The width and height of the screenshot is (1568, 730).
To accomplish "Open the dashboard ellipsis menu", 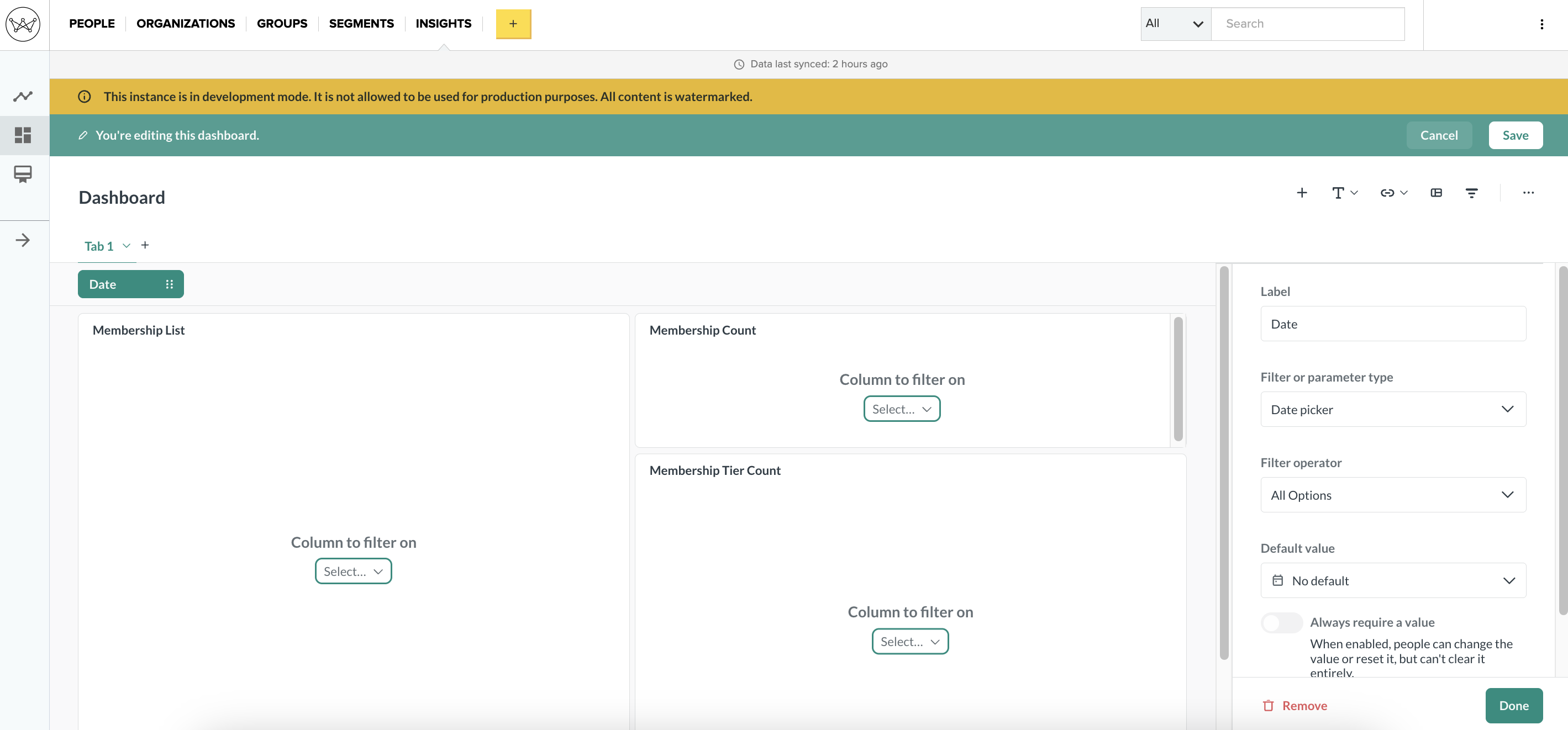I will coord(1528,192).
